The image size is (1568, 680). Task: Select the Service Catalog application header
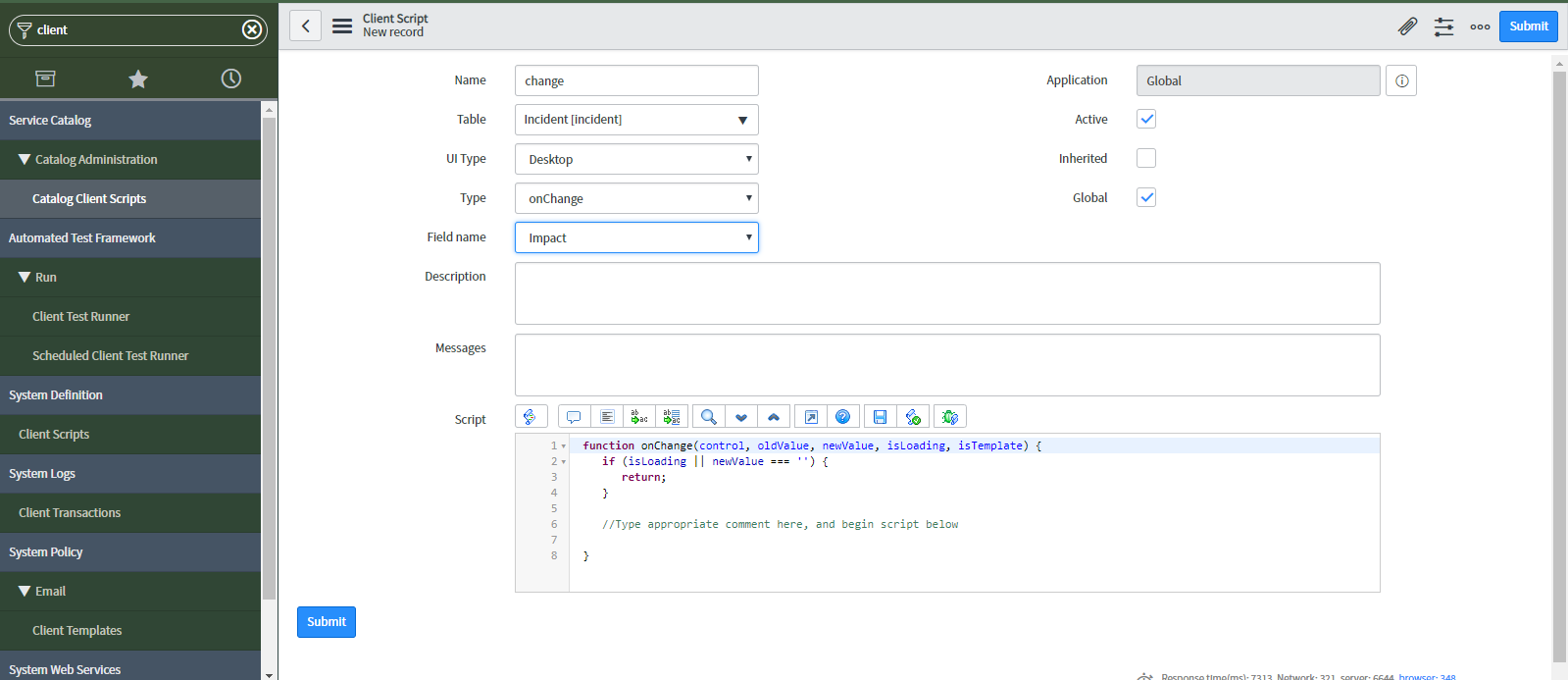click(x=130, y=120)
